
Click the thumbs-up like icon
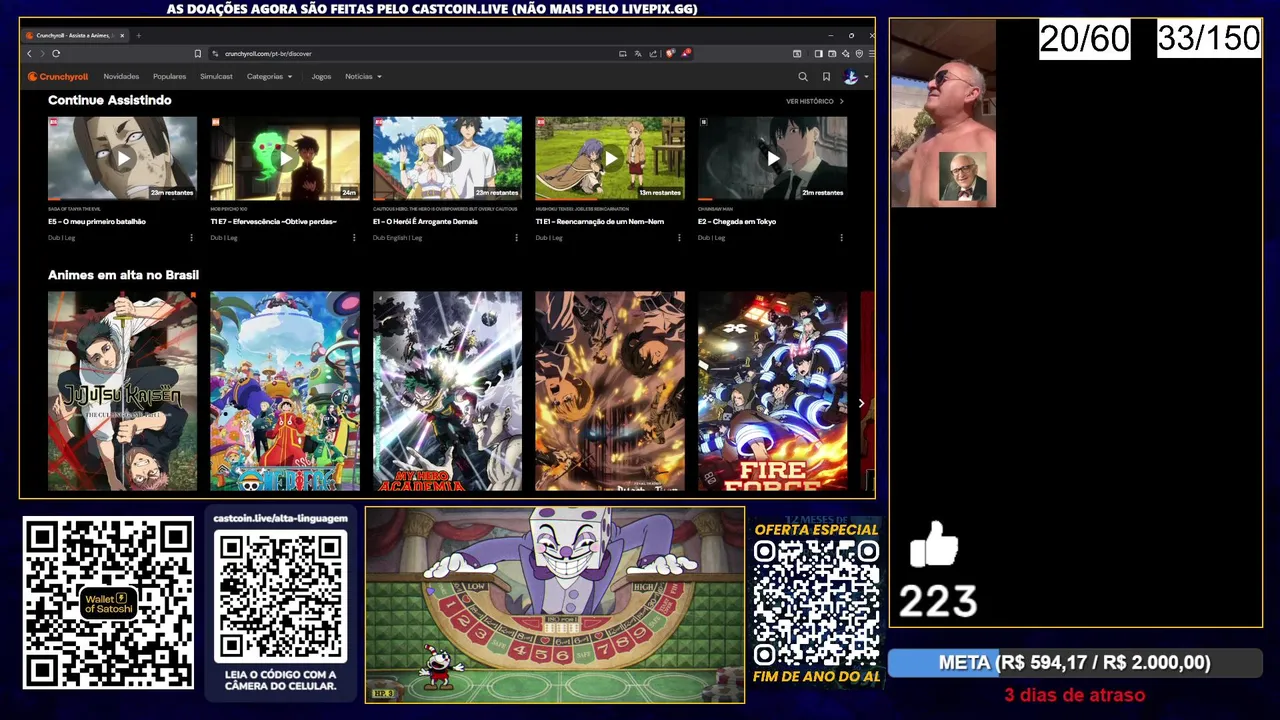[x=934, y=545]
